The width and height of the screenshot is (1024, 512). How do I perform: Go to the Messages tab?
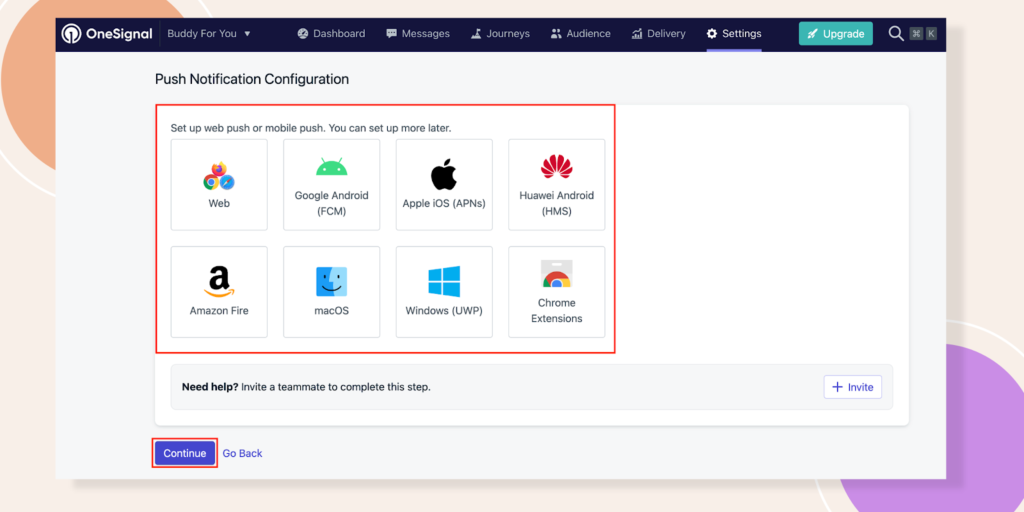point(417,34)
